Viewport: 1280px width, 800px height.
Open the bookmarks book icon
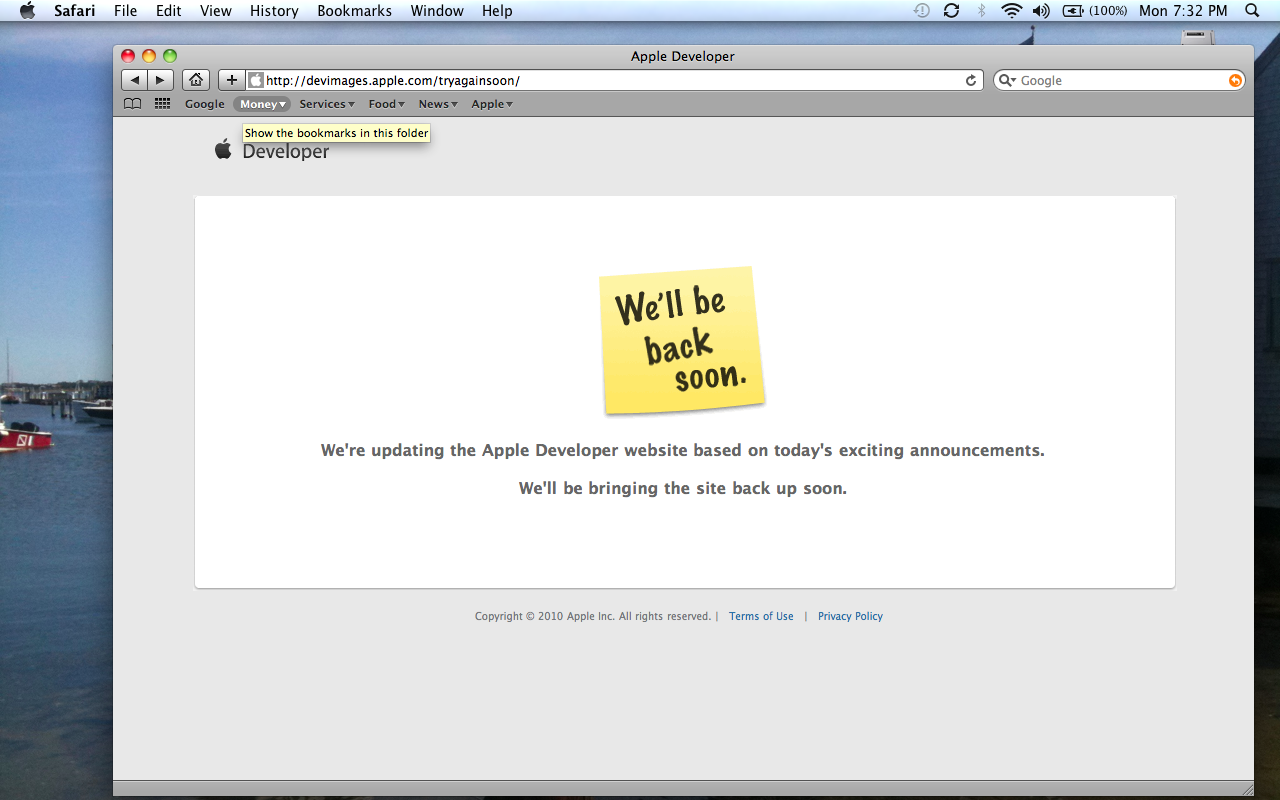pyautogui.click(x=132, y=104)
